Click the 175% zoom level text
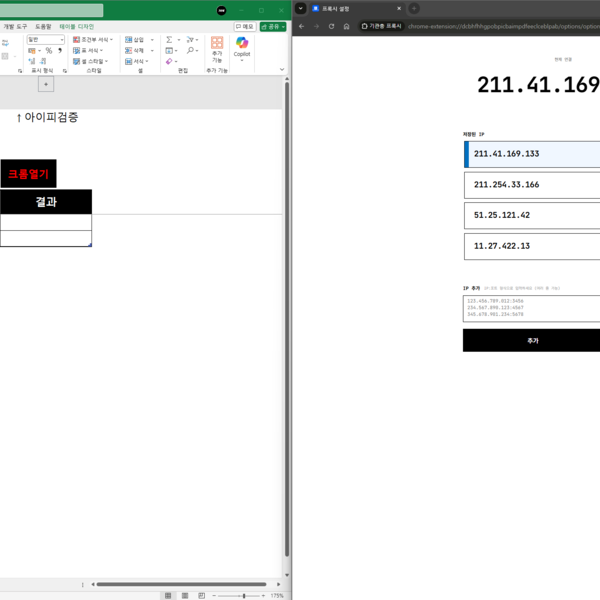This screenshot has width=600, height=600. 277,596
